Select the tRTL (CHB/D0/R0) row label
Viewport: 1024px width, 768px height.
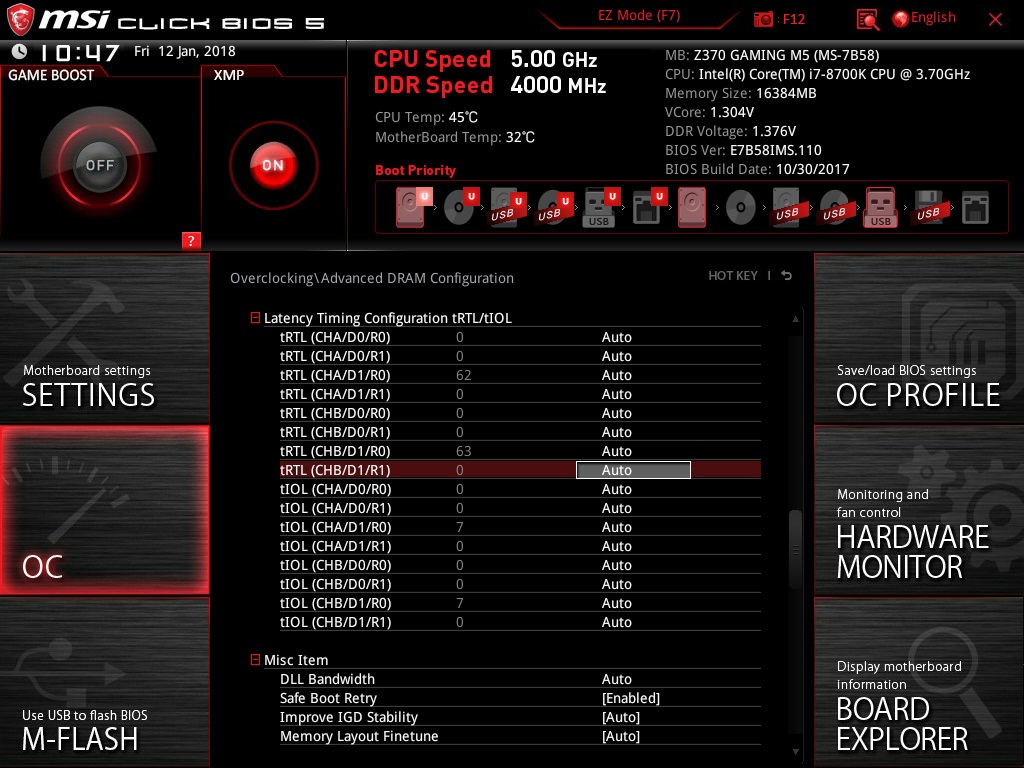tap(335, 413)
